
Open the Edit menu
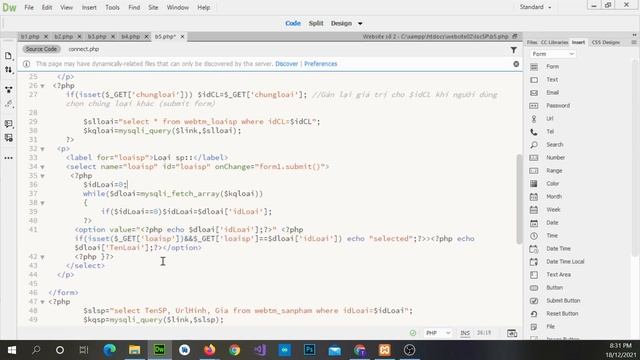[x=47, y=7]
